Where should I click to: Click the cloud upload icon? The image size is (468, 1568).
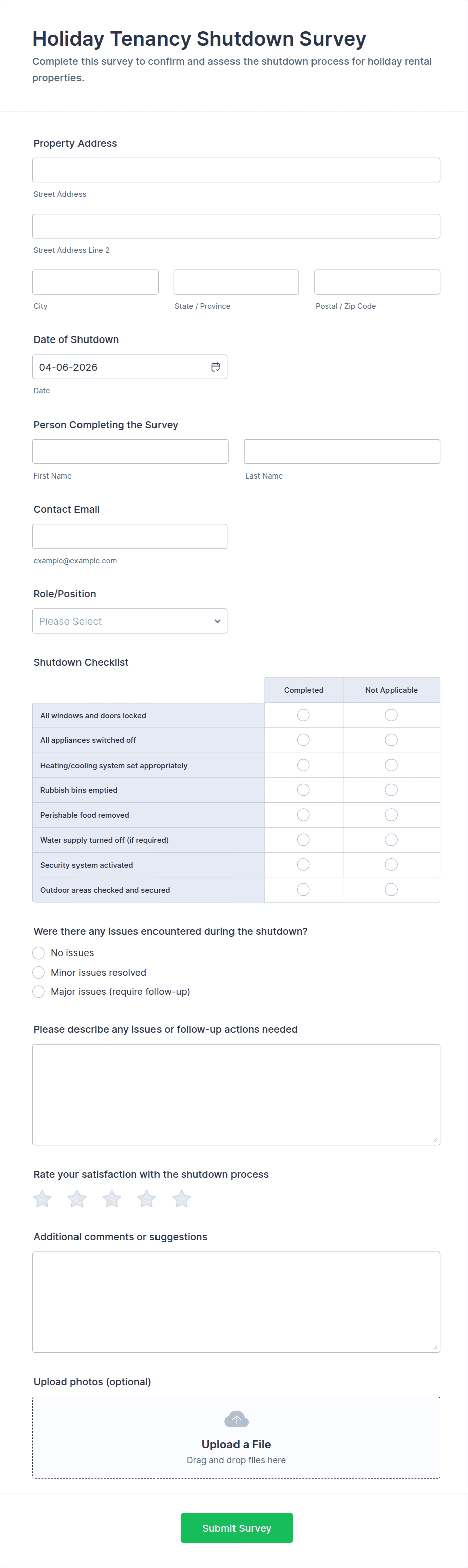point(237,1419)
